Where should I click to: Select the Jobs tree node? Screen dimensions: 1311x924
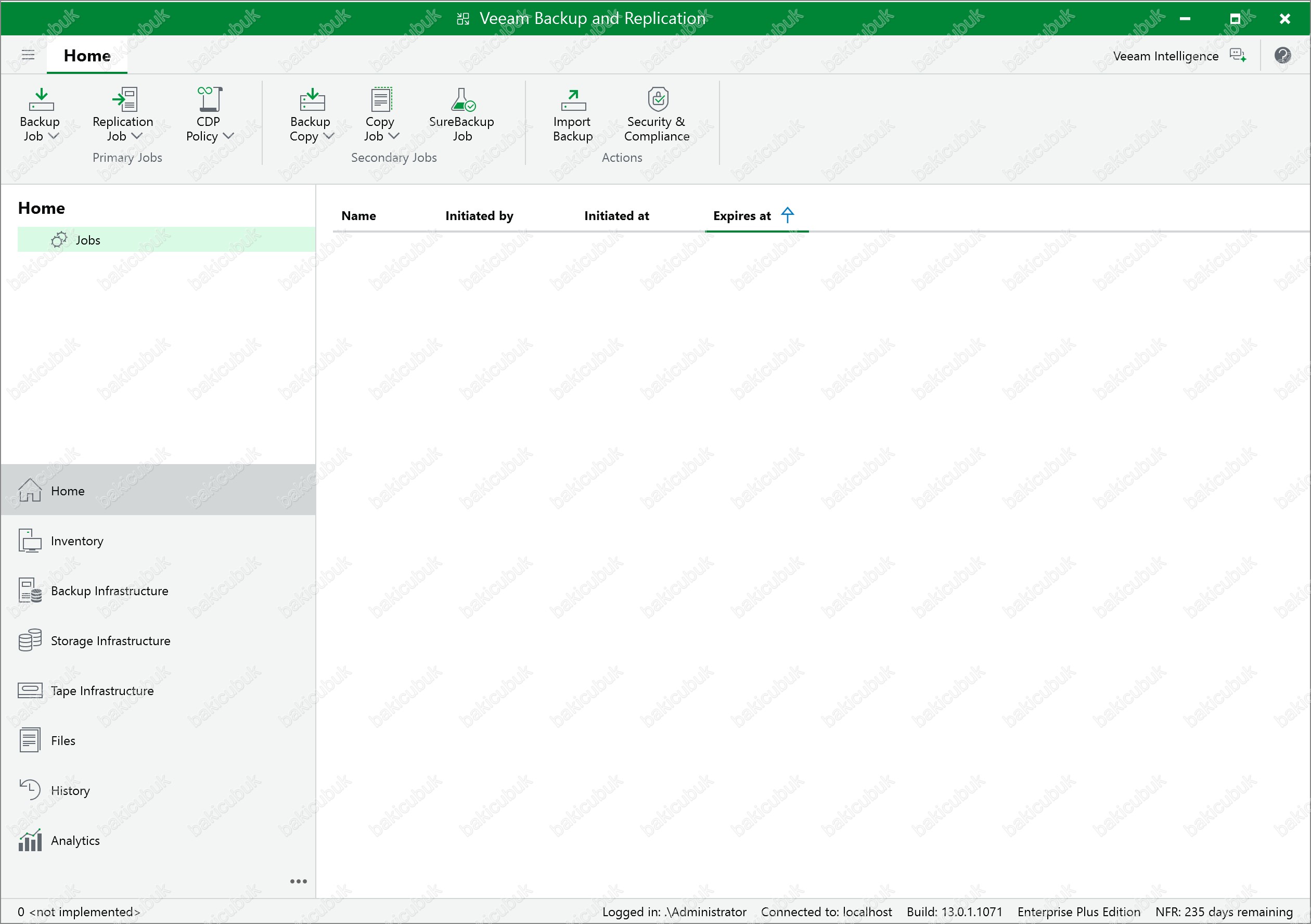coord(88,240)
